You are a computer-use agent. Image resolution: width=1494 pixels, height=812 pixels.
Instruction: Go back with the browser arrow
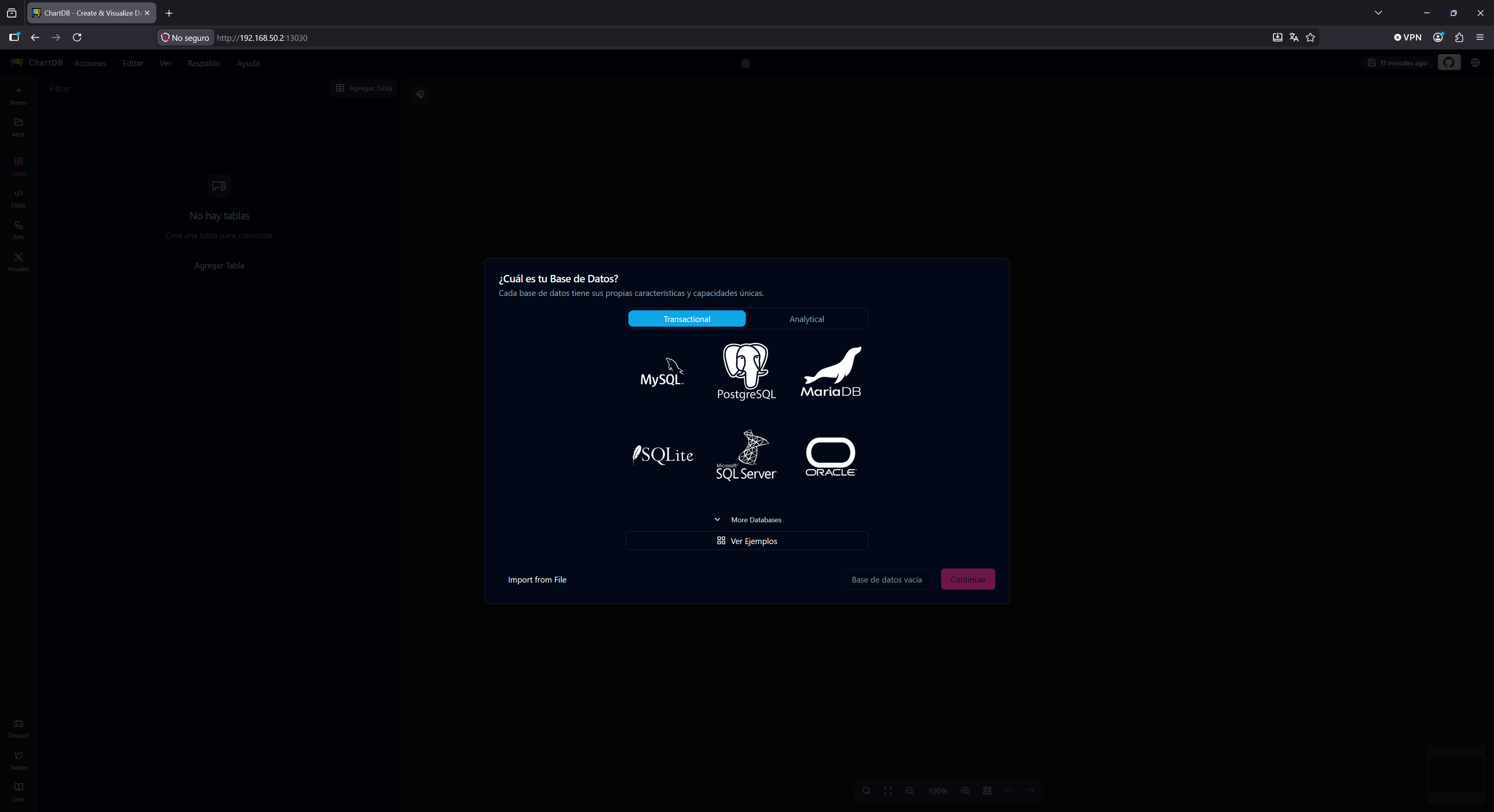point(35,37)
